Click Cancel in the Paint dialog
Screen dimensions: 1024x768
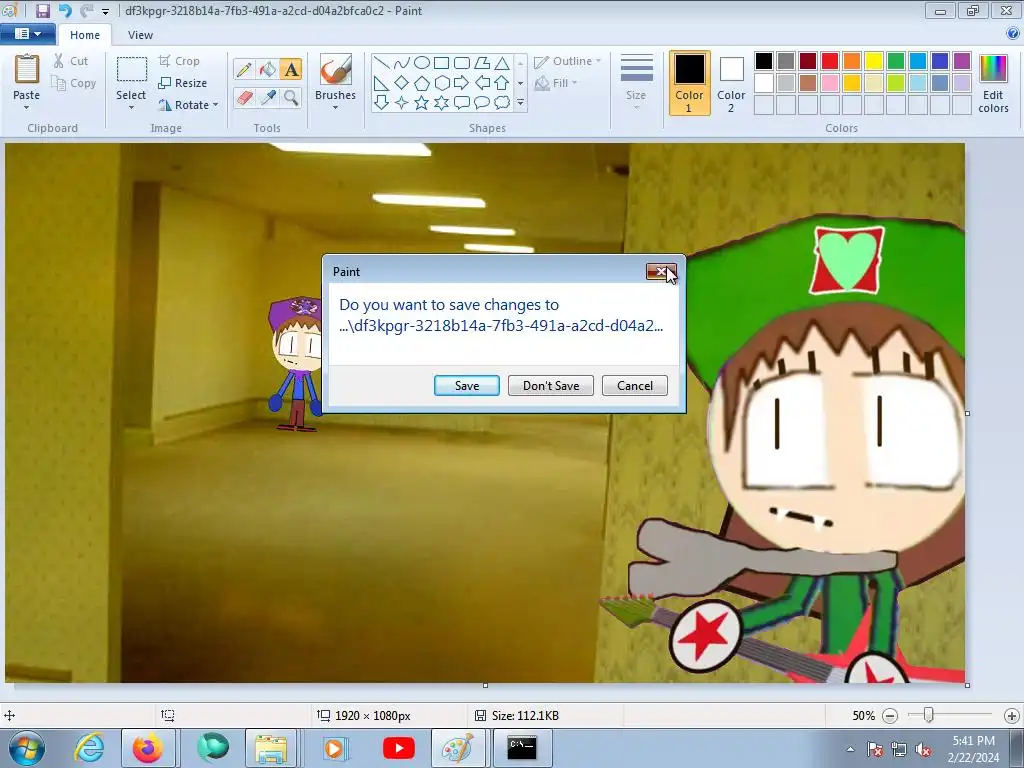tap(635, 385)
